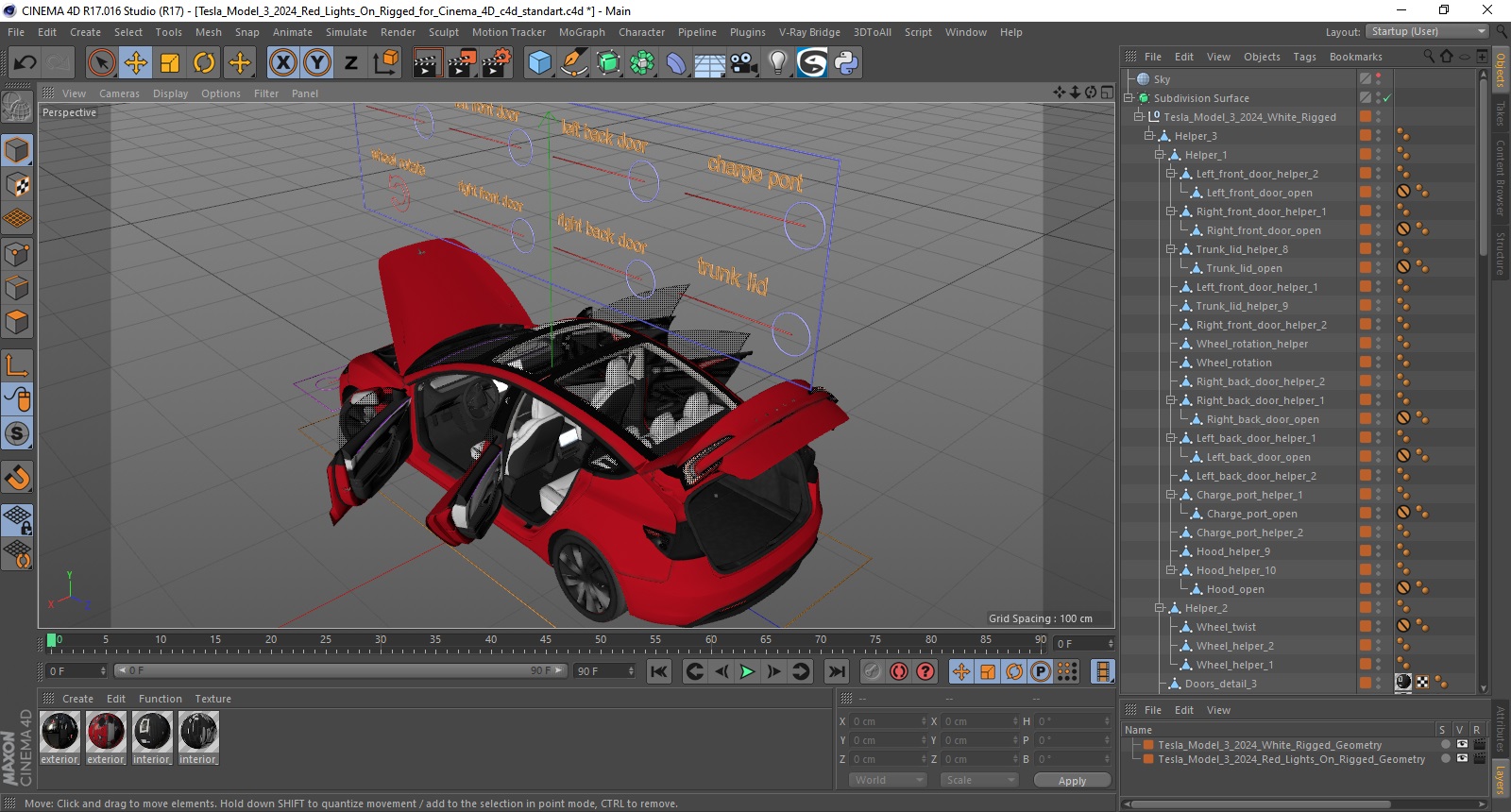Open Edit Render Settings

pos(497,63)
